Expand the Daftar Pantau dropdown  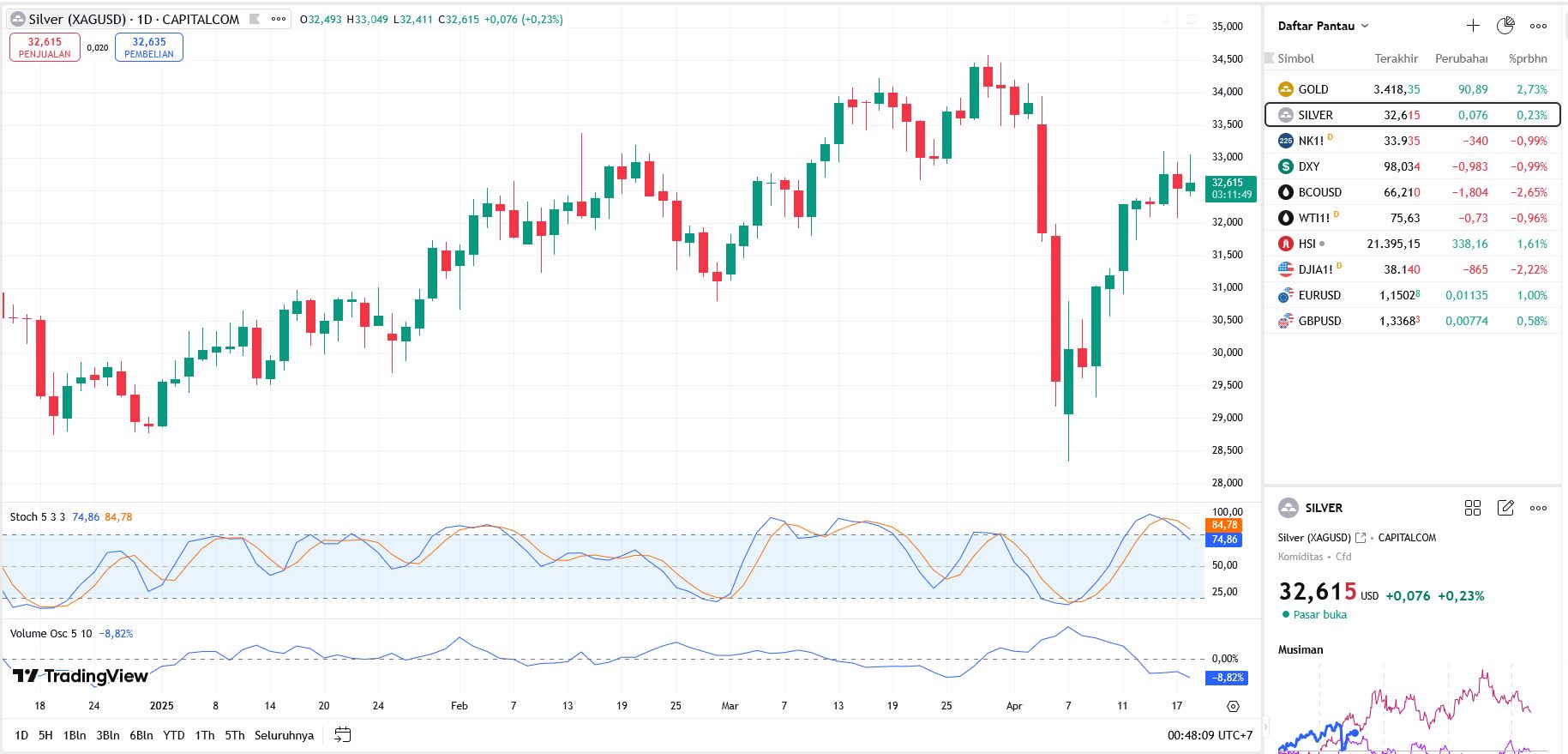click(x=1323, y=26)
